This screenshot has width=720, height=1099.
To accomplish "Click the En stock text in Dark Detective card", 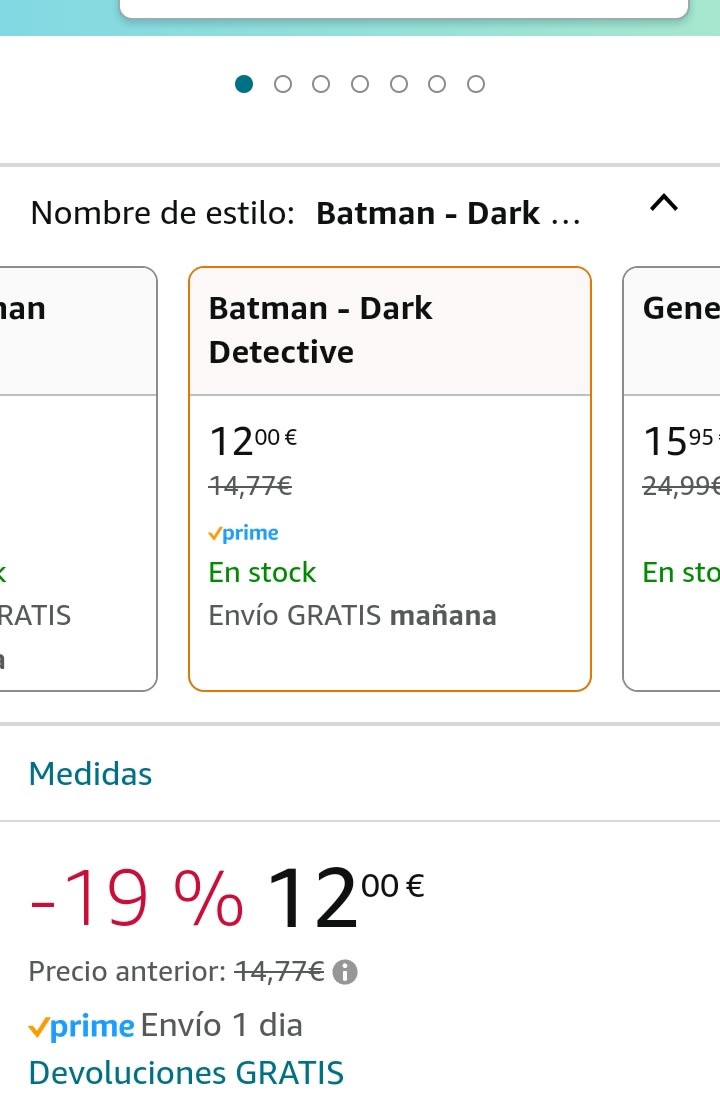I will point(262,573).
